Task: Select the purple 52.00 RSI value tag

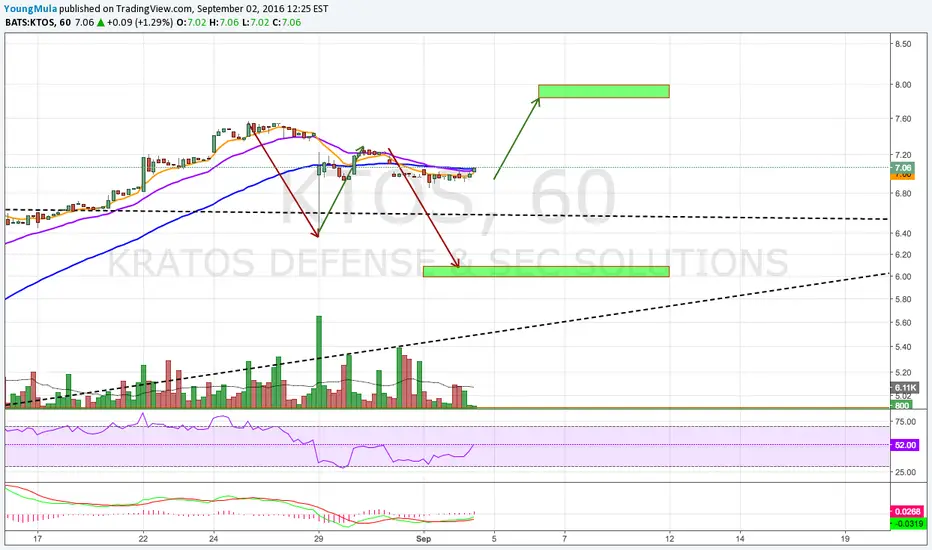Action: [x=905, y=445]
